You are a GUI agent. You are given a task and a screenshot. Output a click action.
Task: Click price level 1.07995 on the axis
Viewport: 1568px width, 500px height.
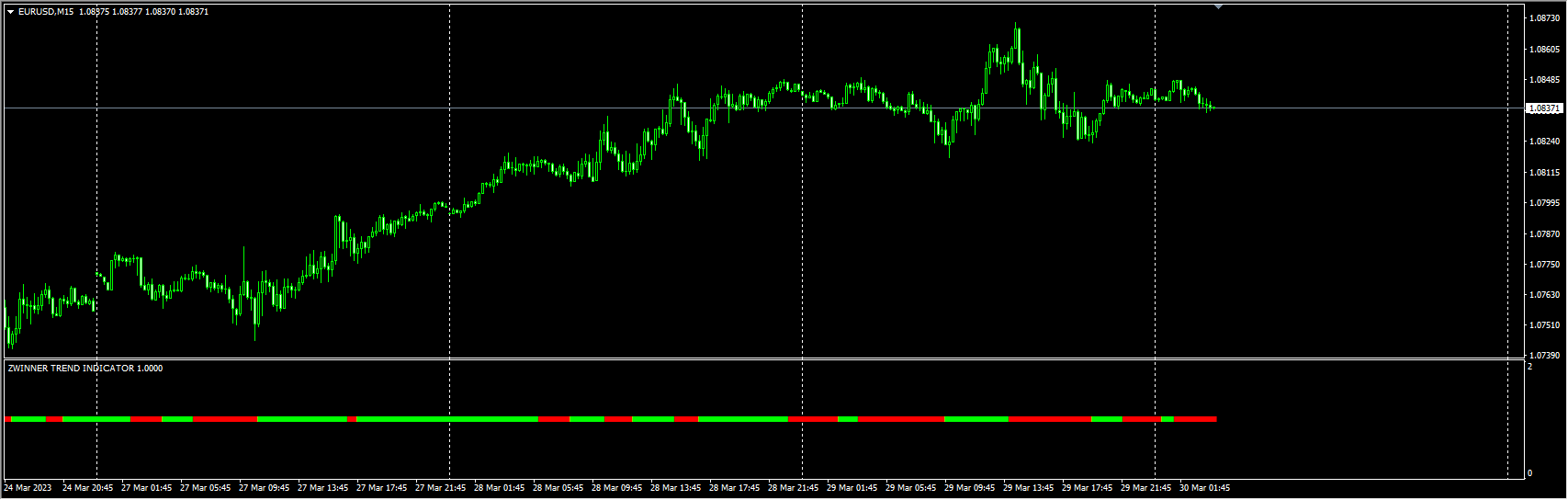1544,203
